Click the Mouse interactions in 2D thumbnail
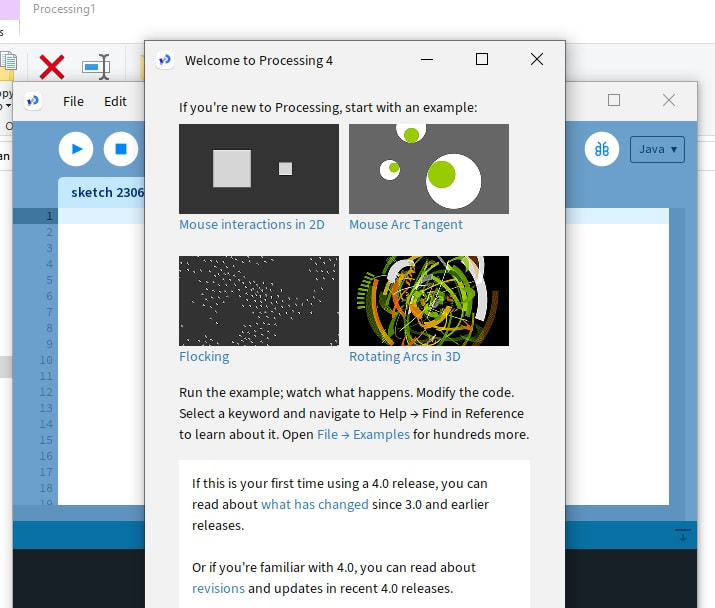This screenshot has width=715, height=608. [x=259, y=169]
